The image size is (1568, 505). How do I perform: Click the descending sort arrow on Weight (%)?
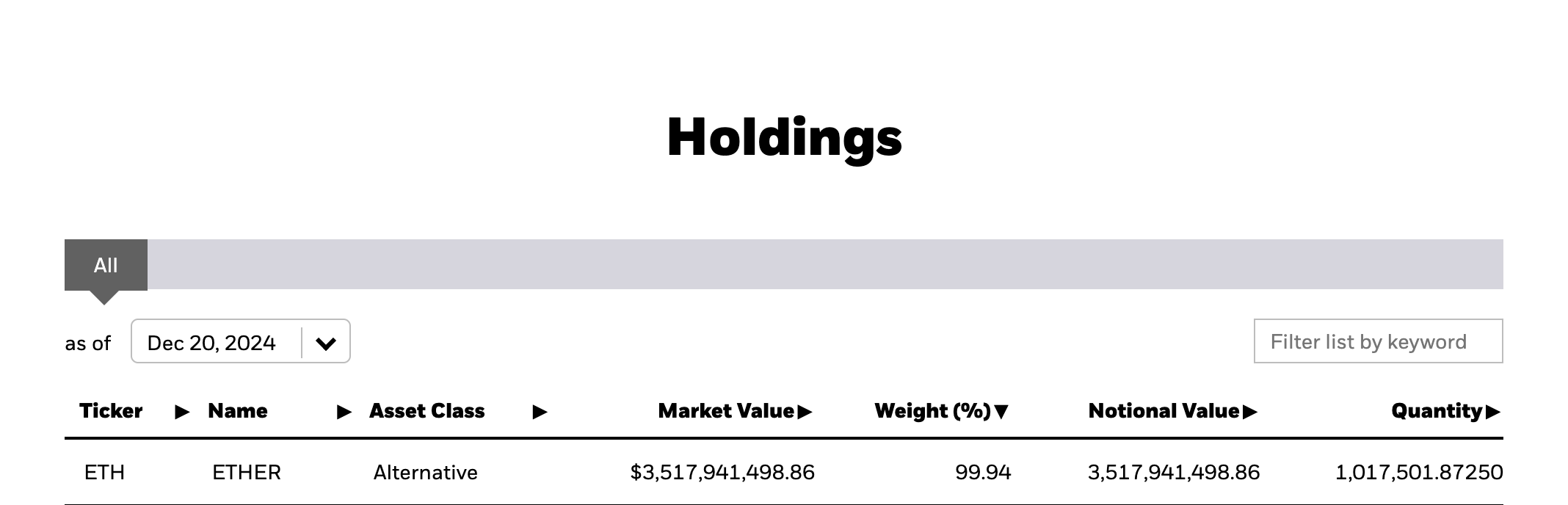coord(1000,412)
